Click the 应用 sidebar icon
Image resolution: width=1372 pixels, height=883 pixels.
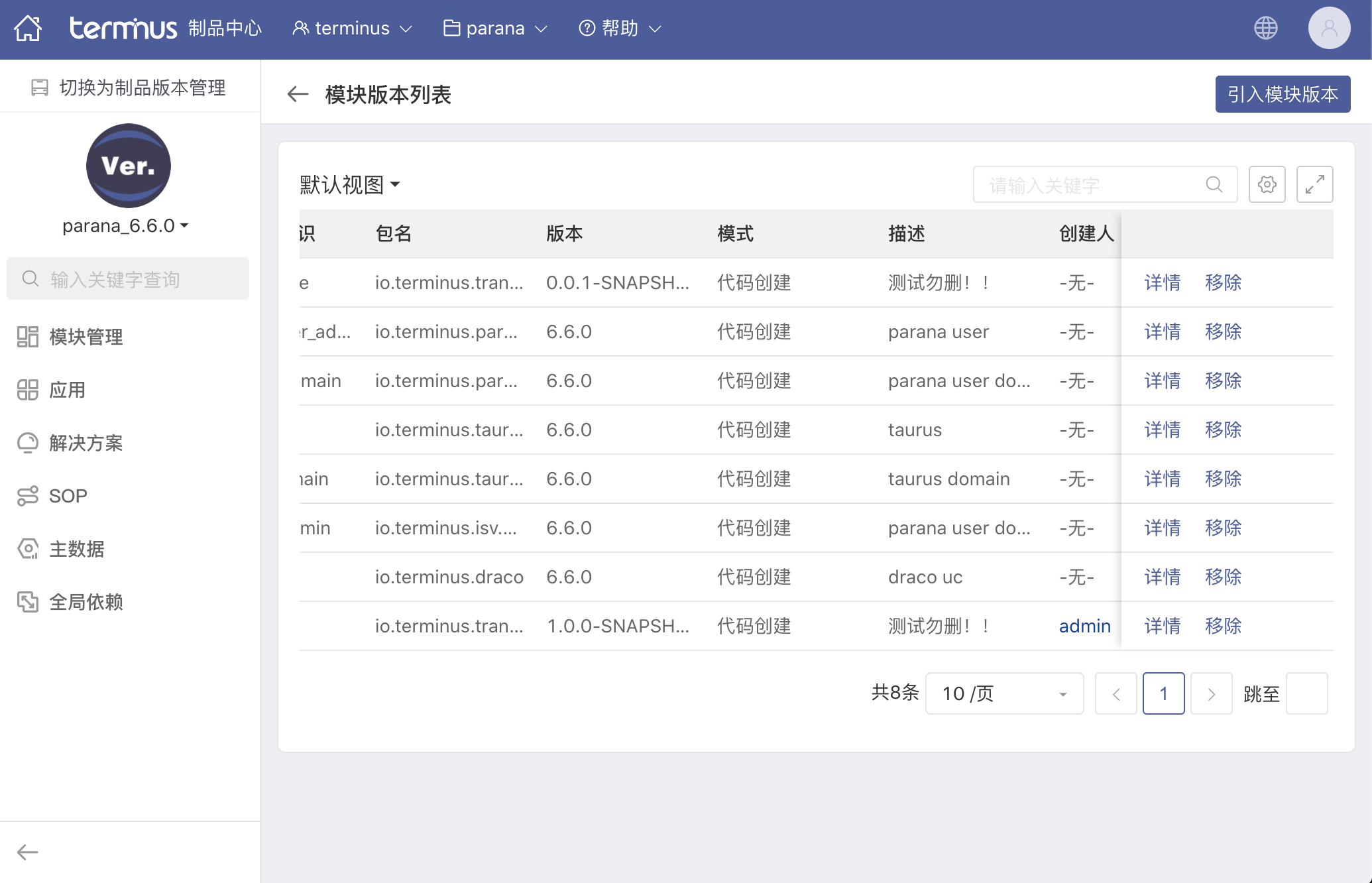(x=27, y=390)
